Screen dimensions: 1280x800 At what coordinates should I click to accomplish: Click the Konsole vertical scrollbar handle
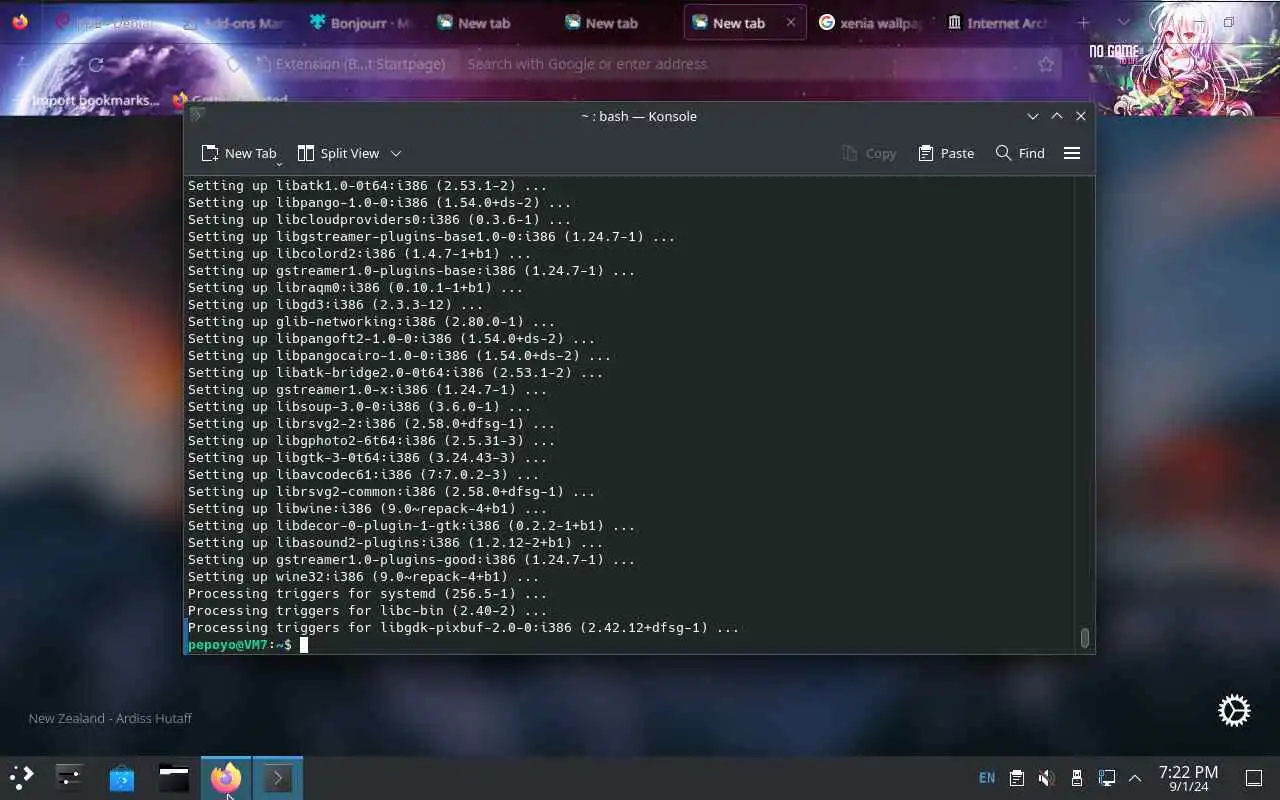[1084, 637]
